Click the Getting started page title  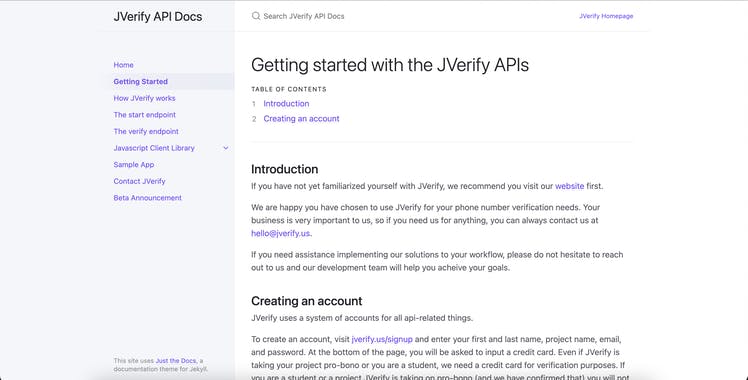point(390,65)
